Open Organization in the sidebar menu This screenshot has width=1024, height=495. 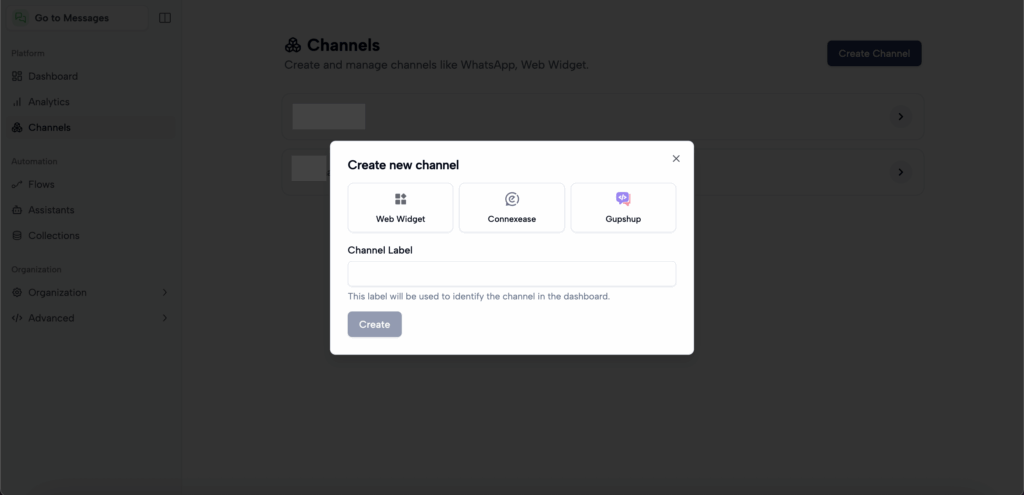(57, 292)
